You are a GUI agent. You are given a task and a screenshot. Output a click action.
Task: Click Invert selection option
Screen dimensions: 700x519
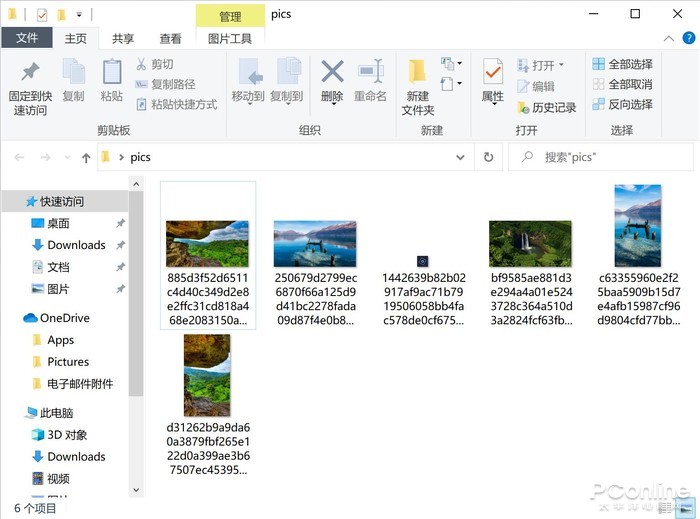[x=622, y=104]
